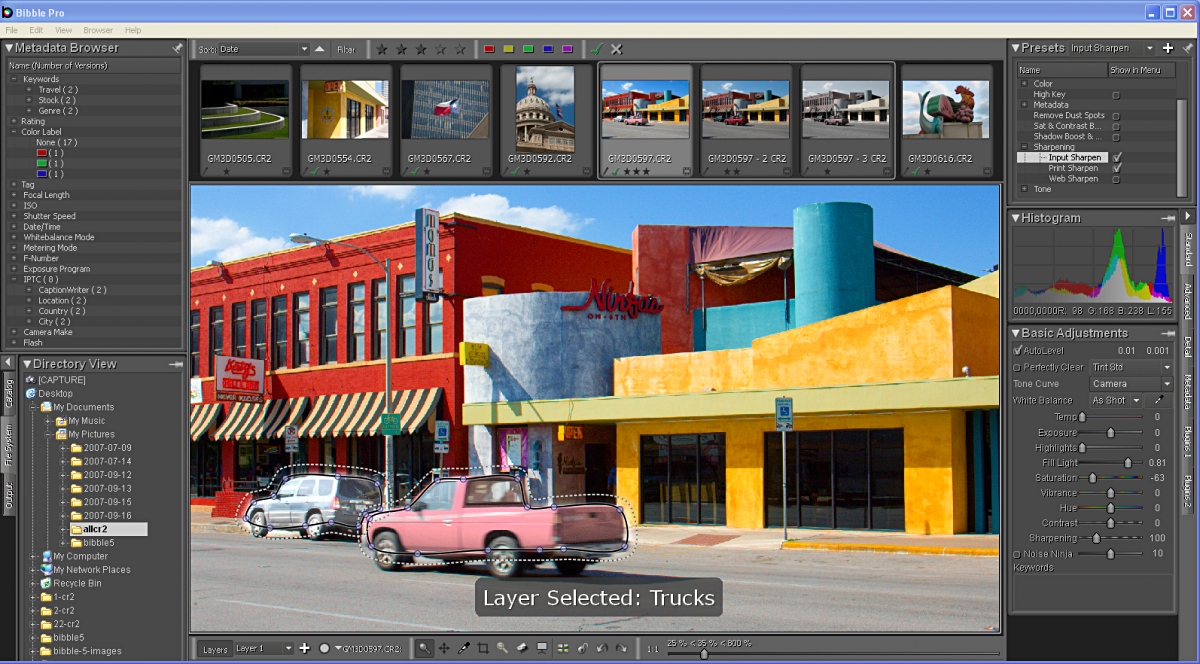
Task: Open the Sort by Date dropdown
Action: click(264, 49)
